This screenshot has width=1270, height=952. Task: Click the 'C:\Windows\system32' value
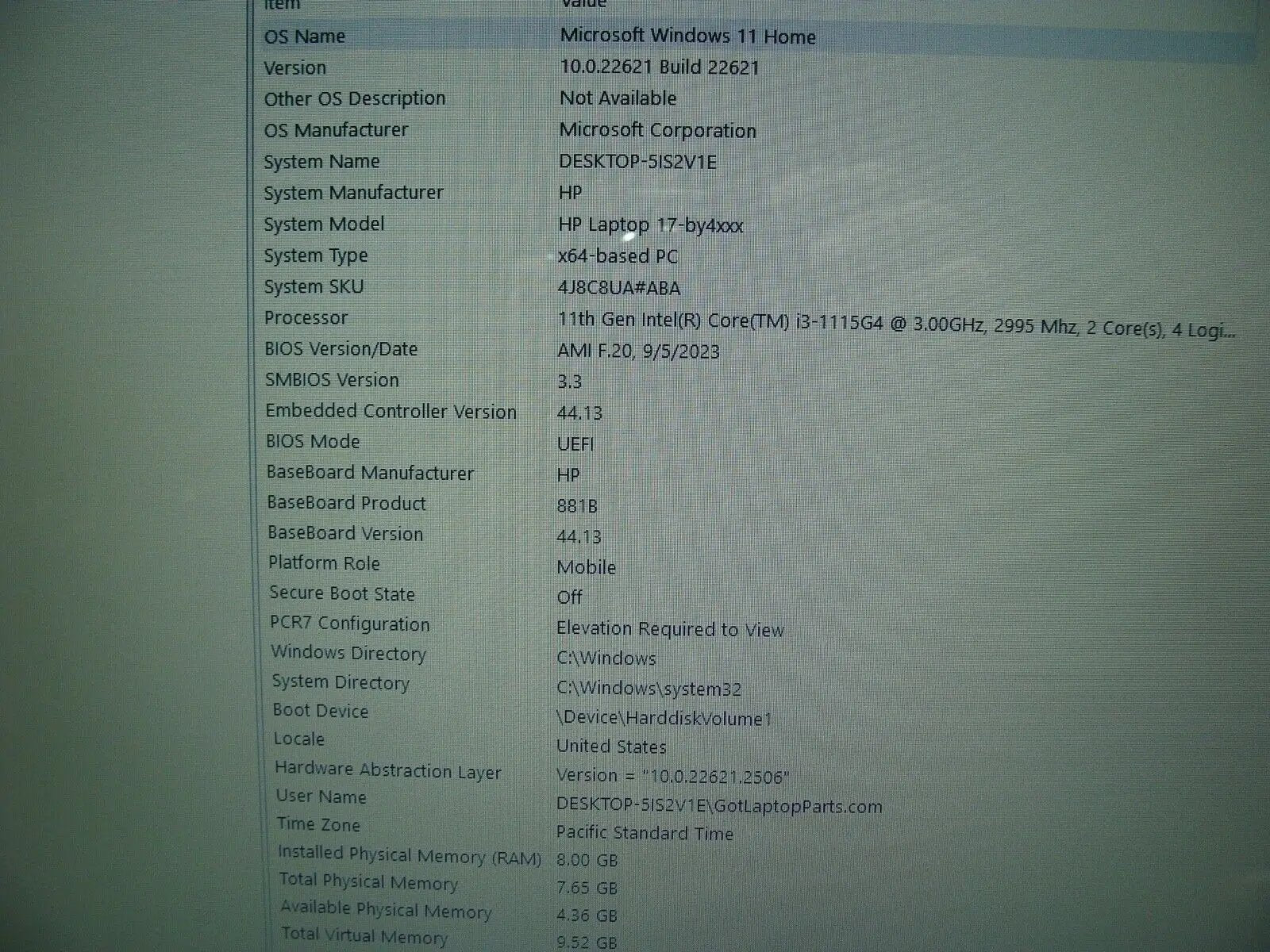click(x=649, y=689)
